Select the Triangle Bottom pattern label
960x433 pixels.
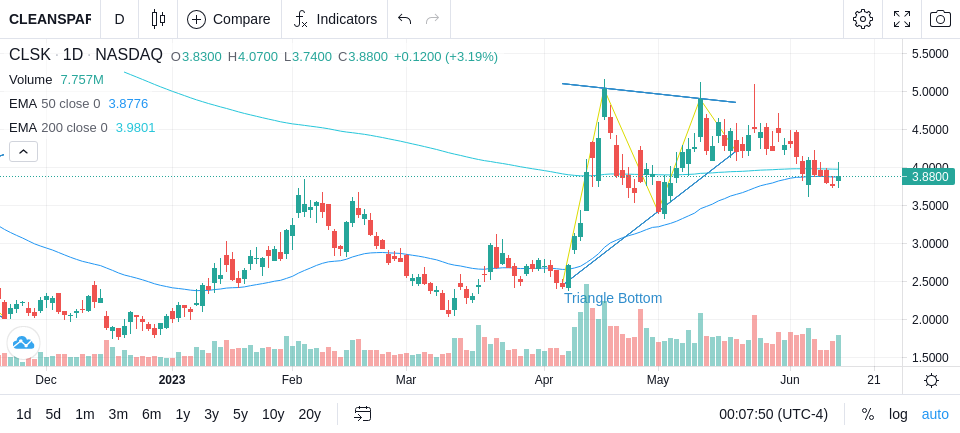pos(613,298)
